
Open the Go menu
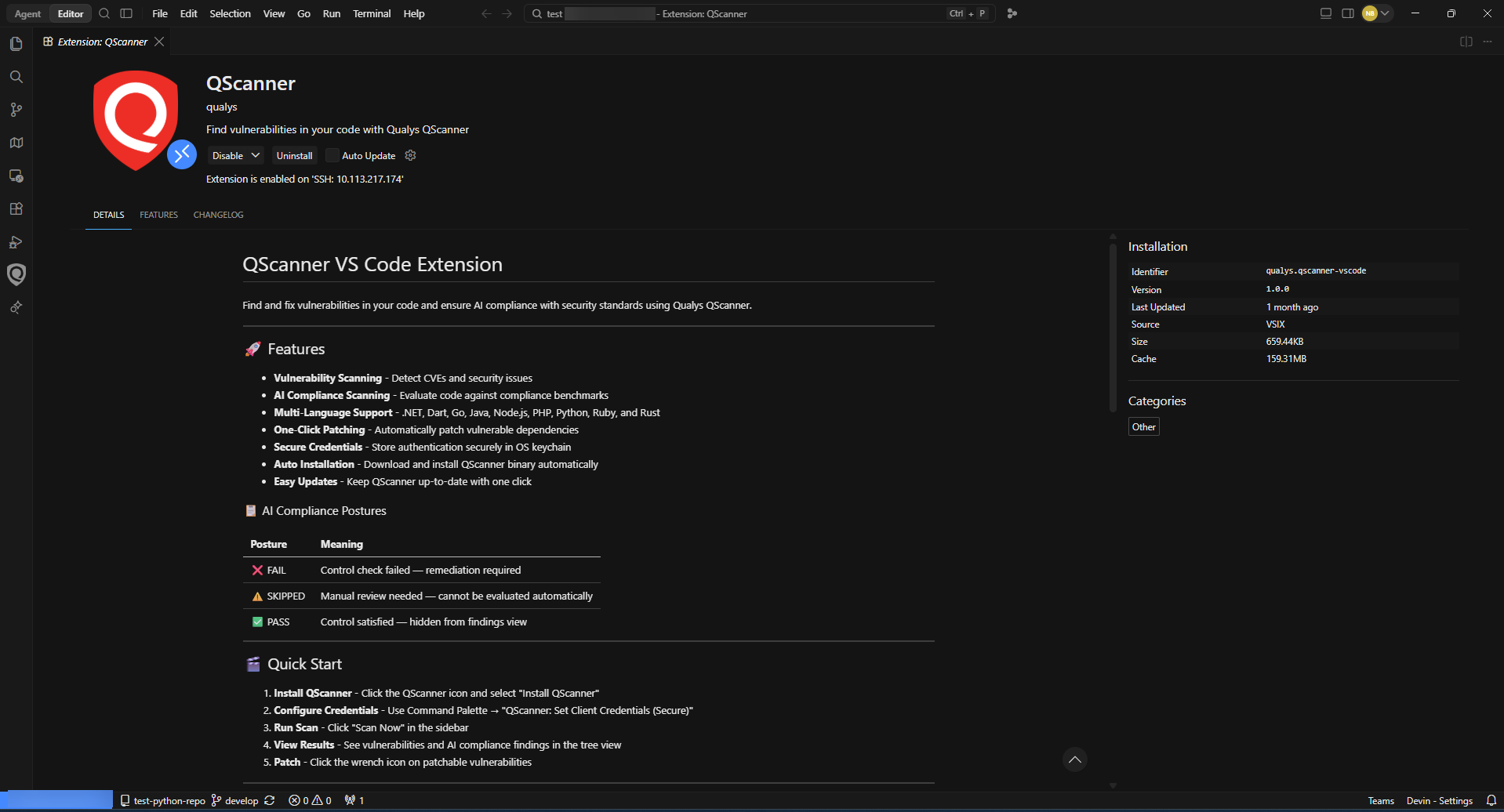[x=303, y=13]
